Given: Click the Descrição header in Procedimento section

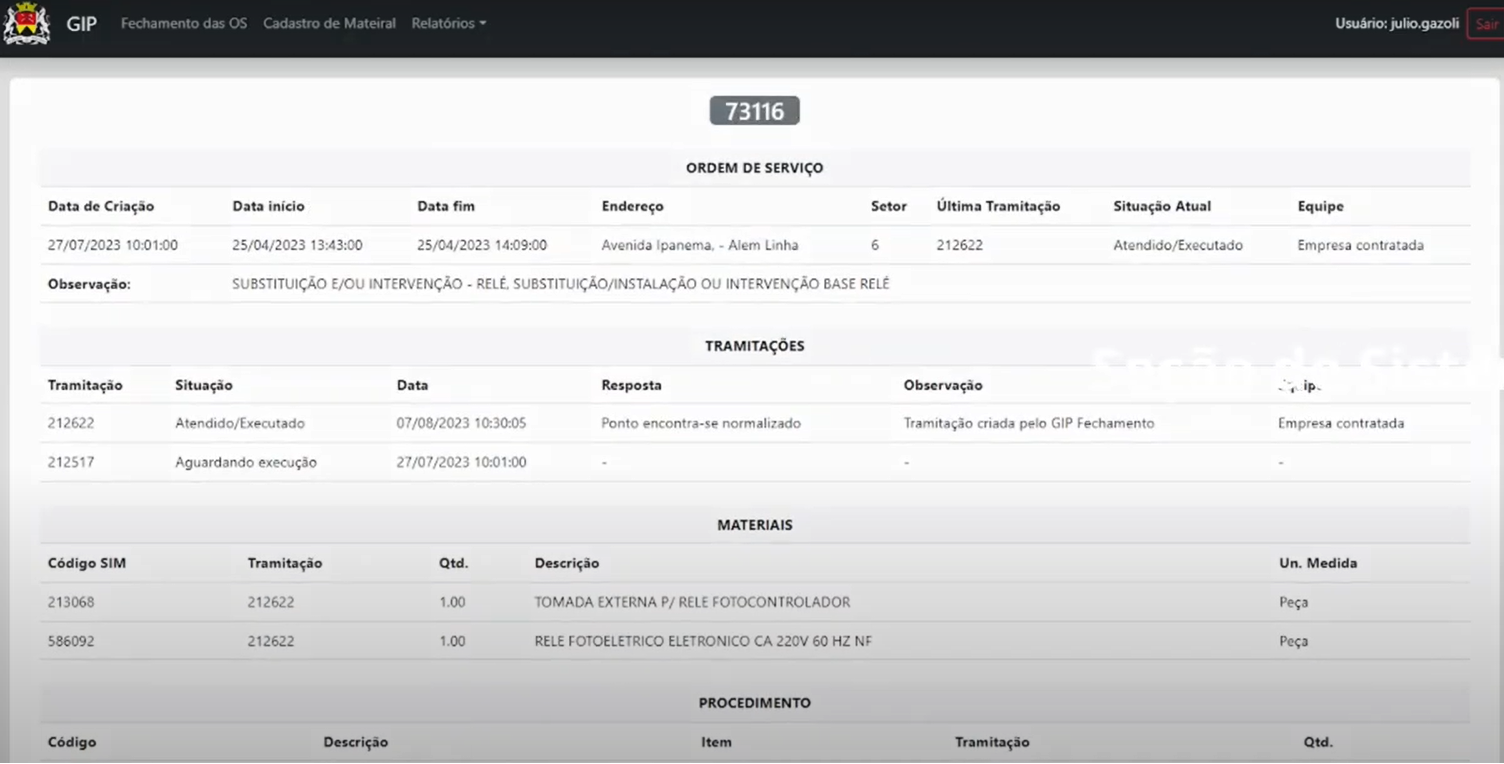Looking at the screenshot, I should 356,742.
